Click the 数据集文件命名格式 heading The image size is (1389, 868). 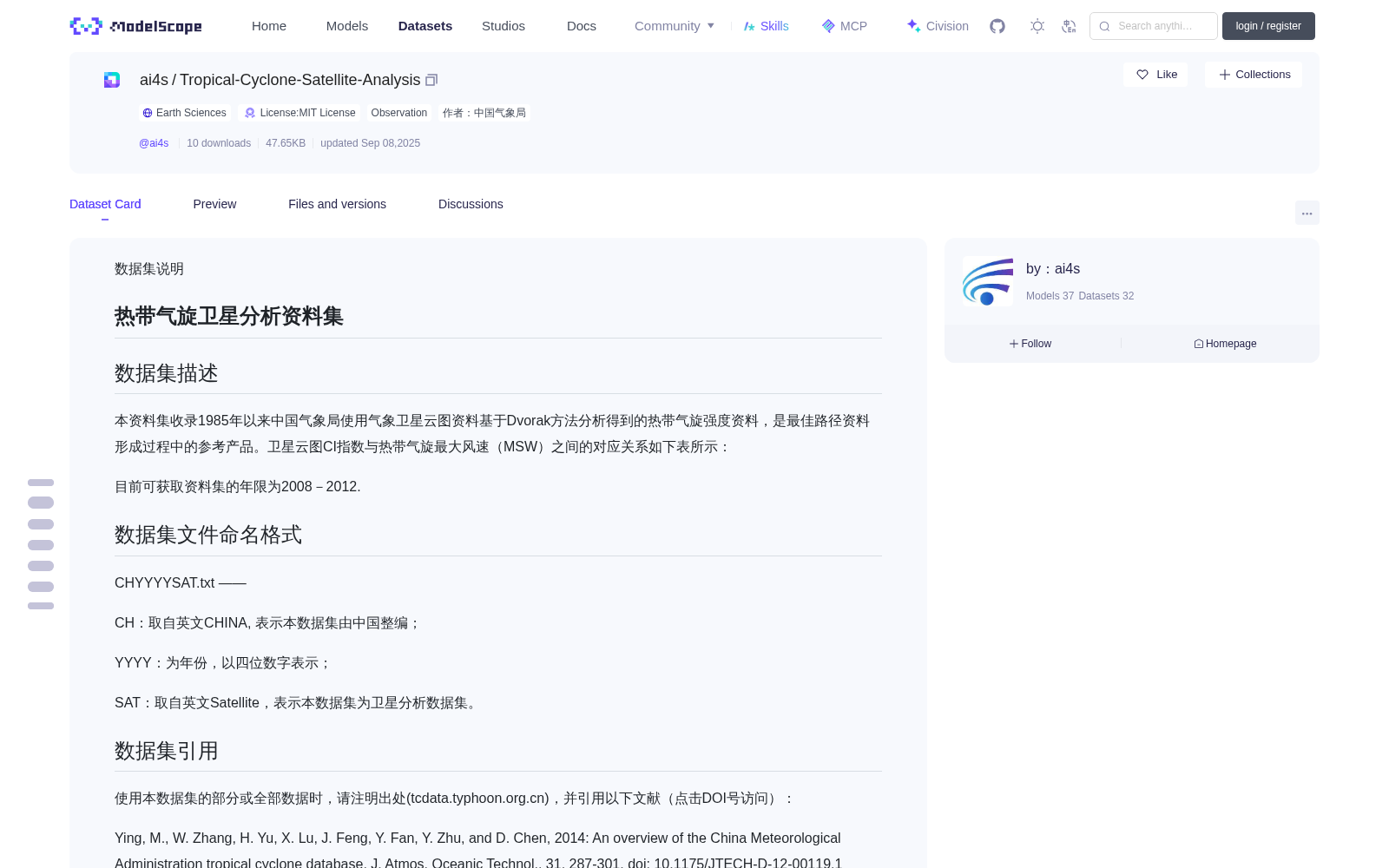tap(208, 535)
